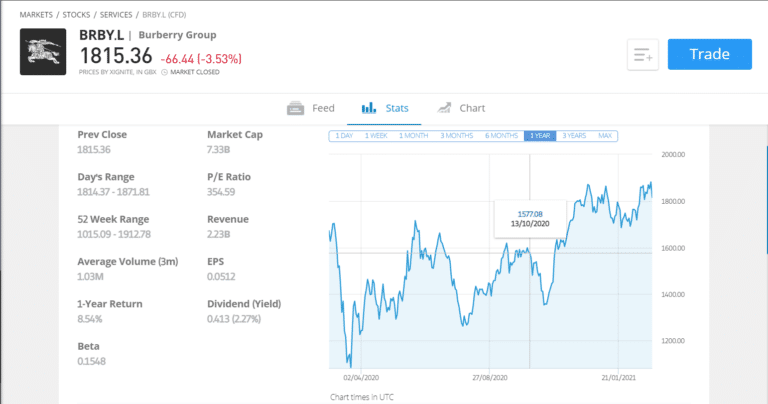Open the Feed tab
Image resolution: width=768 pixels, height=404 pixels.
[x=311, y=108]
